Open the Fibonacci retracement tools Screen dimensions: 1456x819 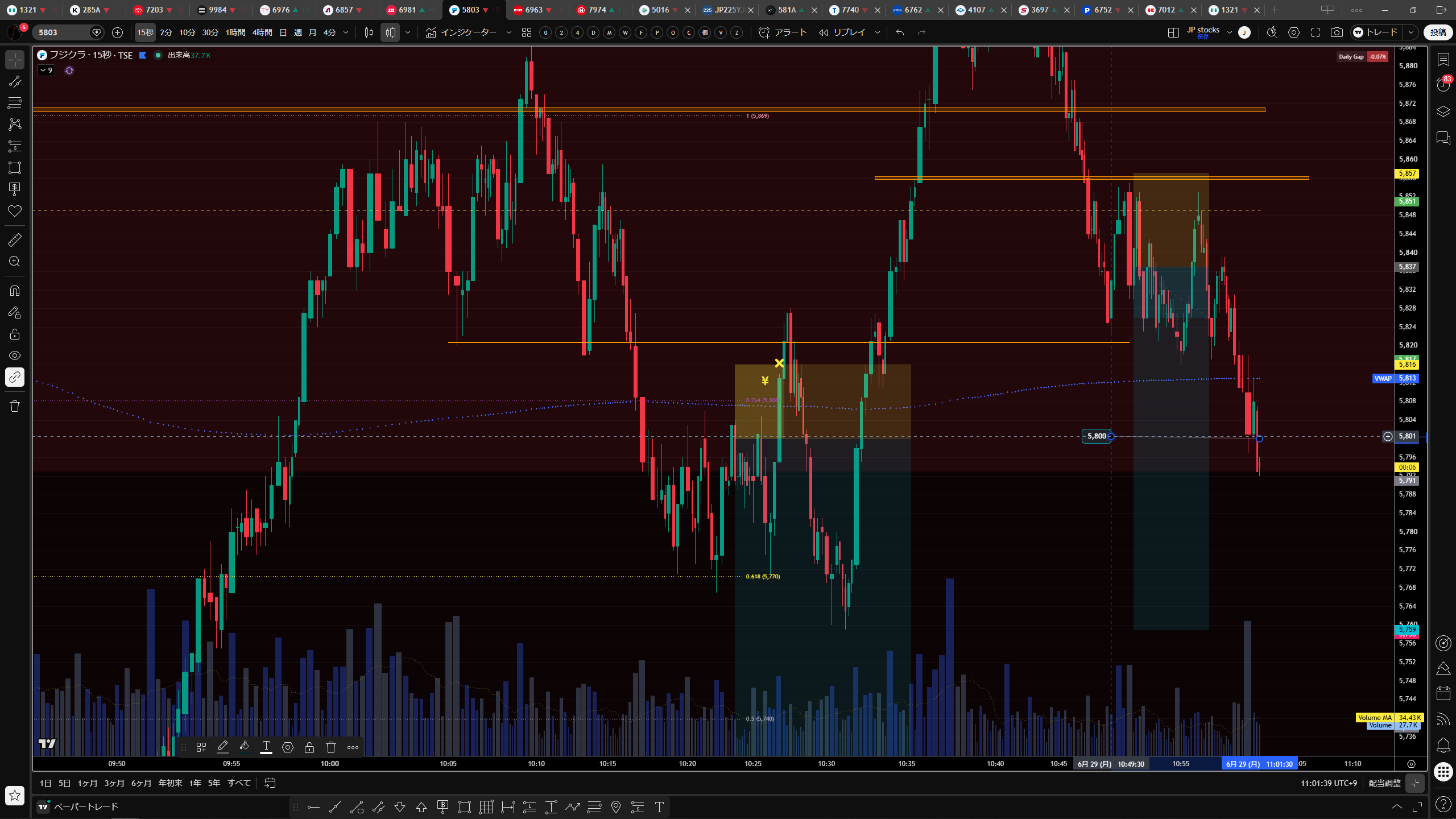click(x=15, y=103)
